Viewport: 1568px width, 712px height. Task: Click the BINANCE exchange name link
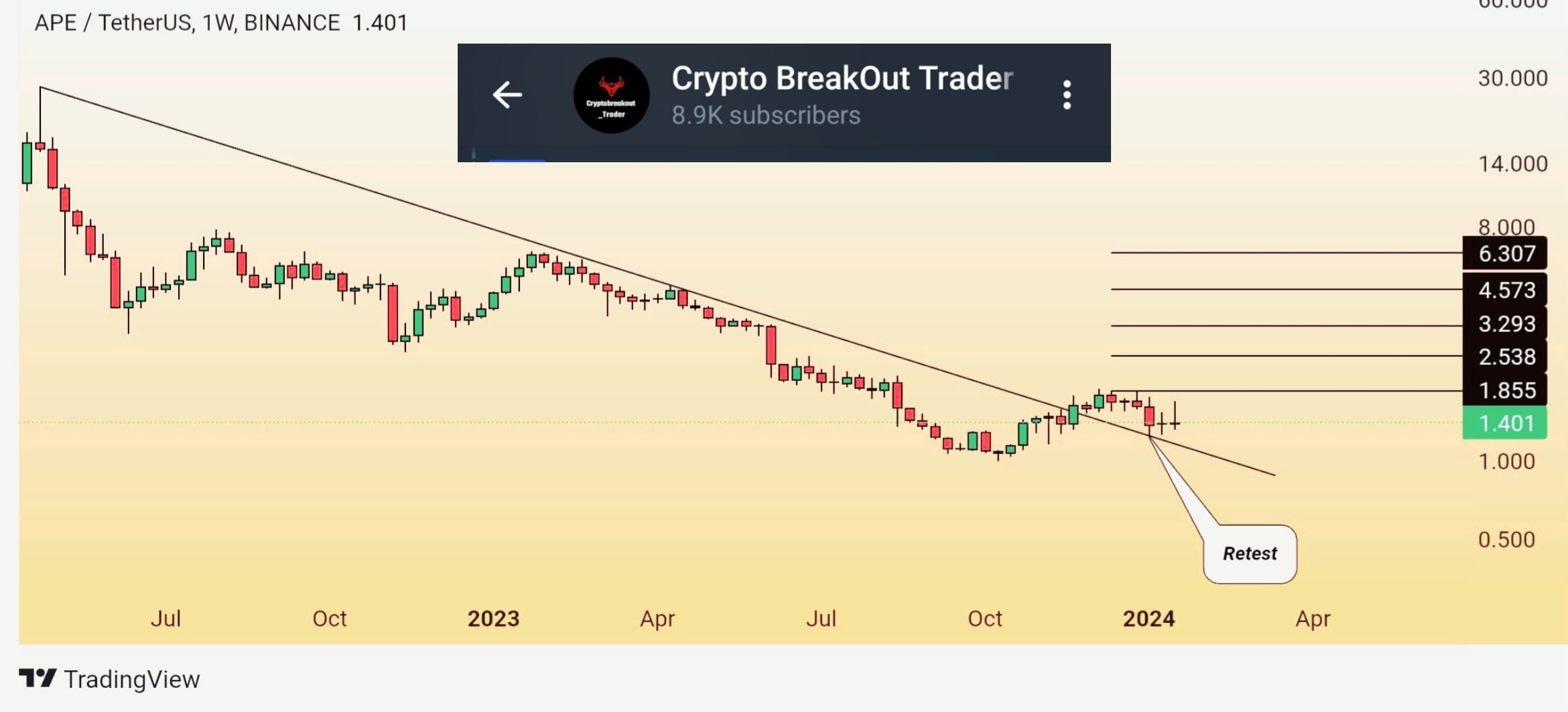[291, 22]
